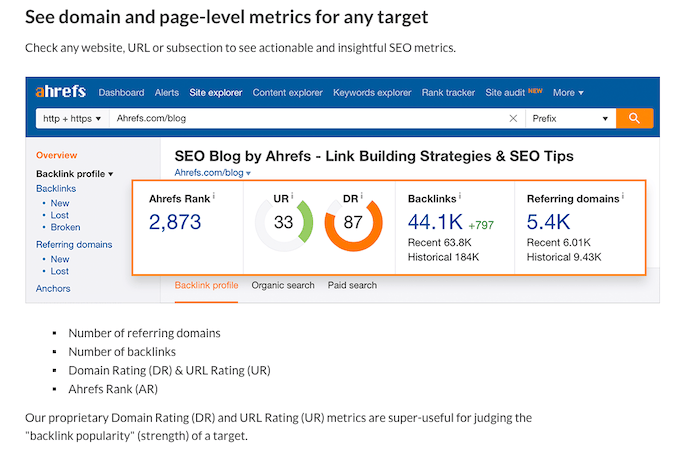The height and width of the screenshot is (450, 680).
Task: Open Dashboard in the top navigation
Action: 121,92
